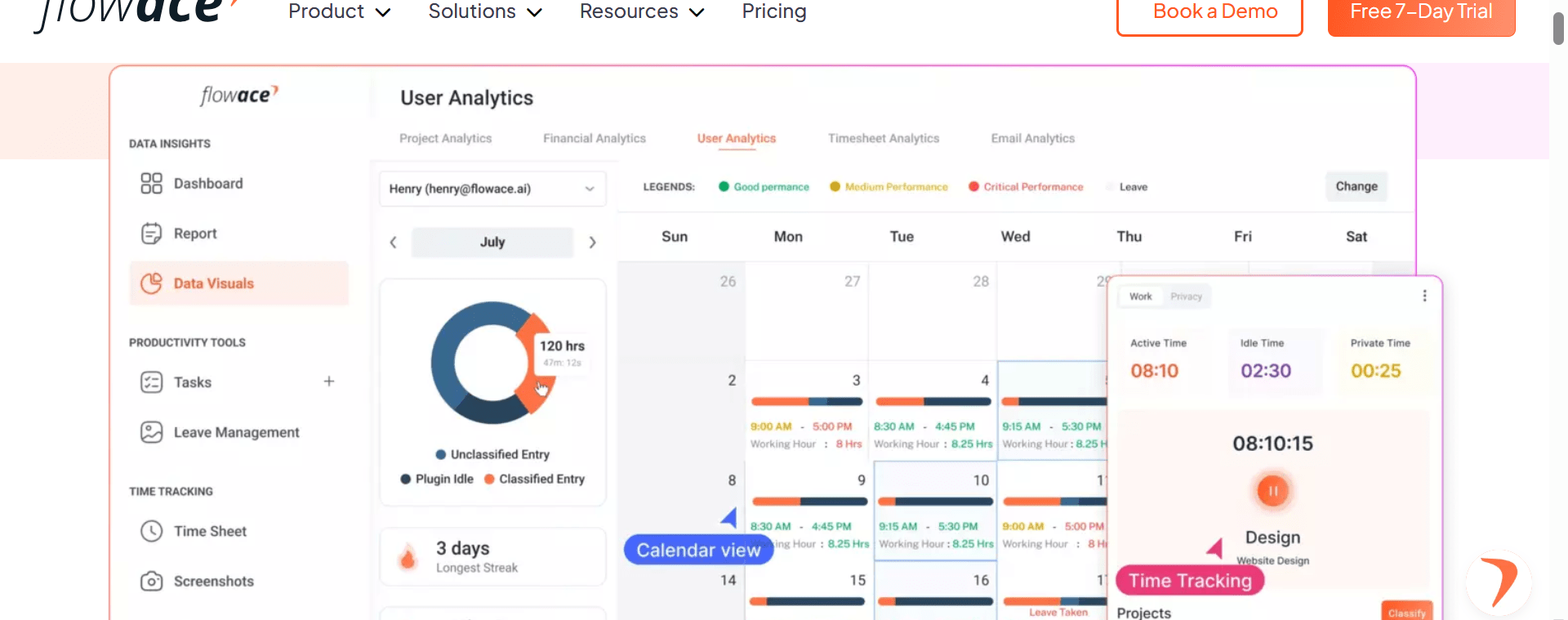Open the Dashboard icon in sidebar
1568x620 pixels.
(x=151, y=183)
